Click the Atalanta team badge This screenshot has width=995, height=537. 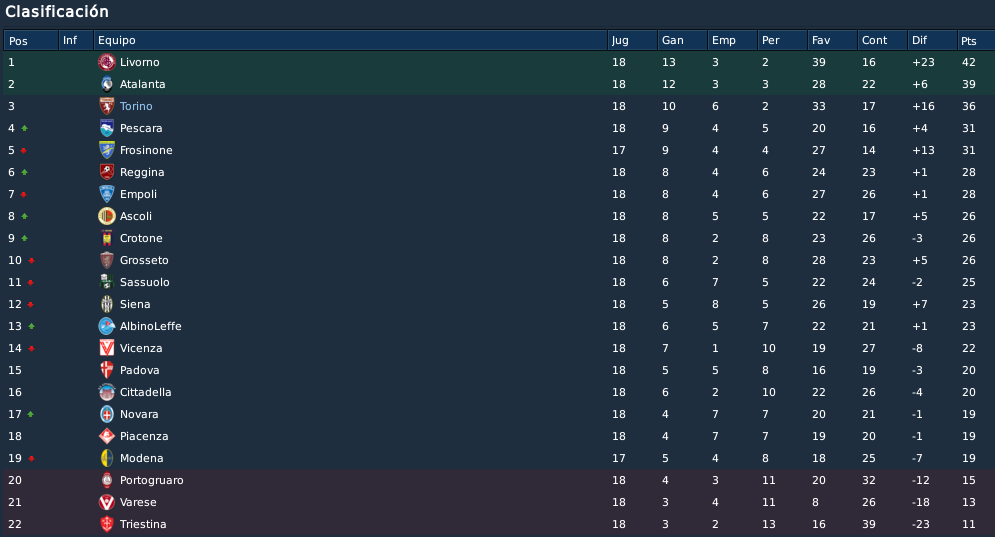tap(107, 84)
